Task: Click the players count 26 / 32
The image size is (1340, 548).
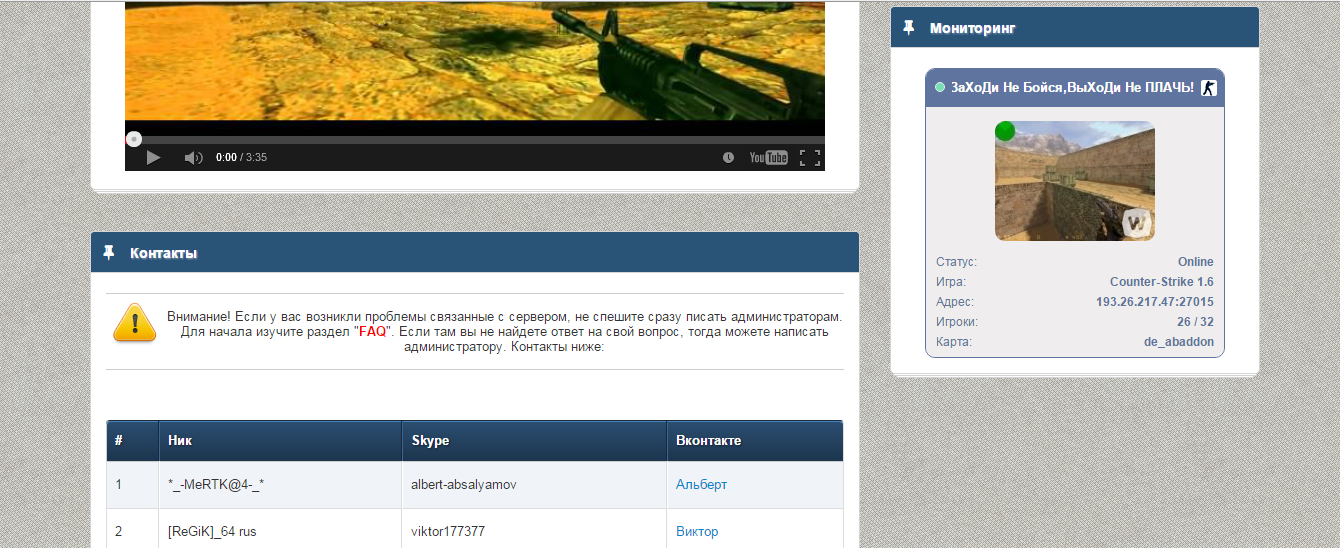Action: point(1196,322)
